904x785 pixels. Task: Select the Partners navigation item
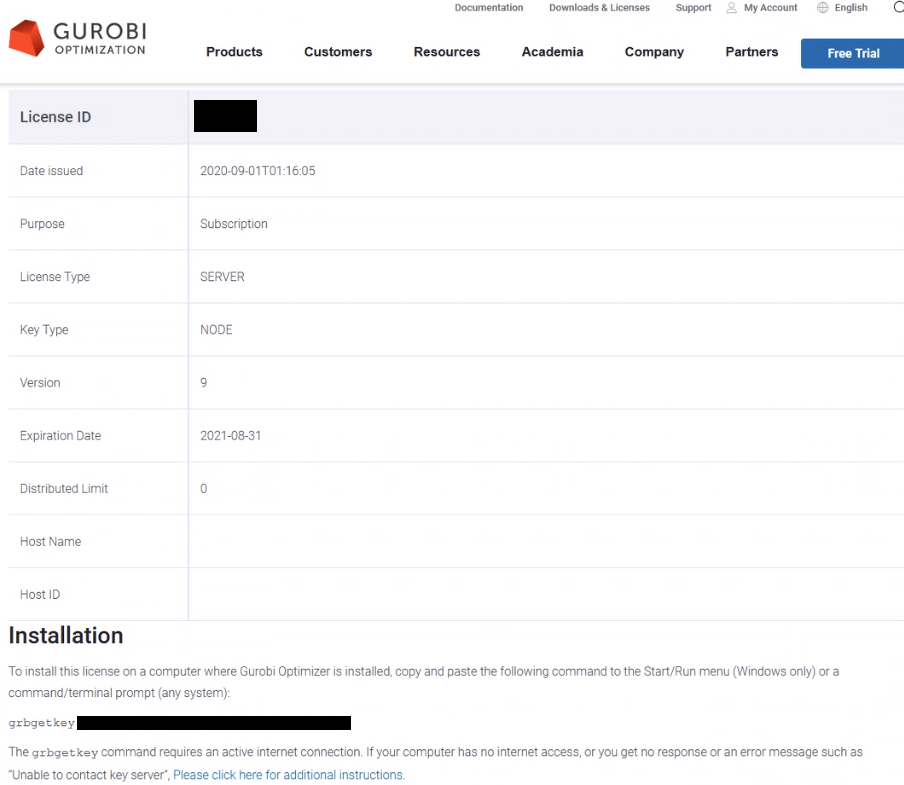pos(752,52)
